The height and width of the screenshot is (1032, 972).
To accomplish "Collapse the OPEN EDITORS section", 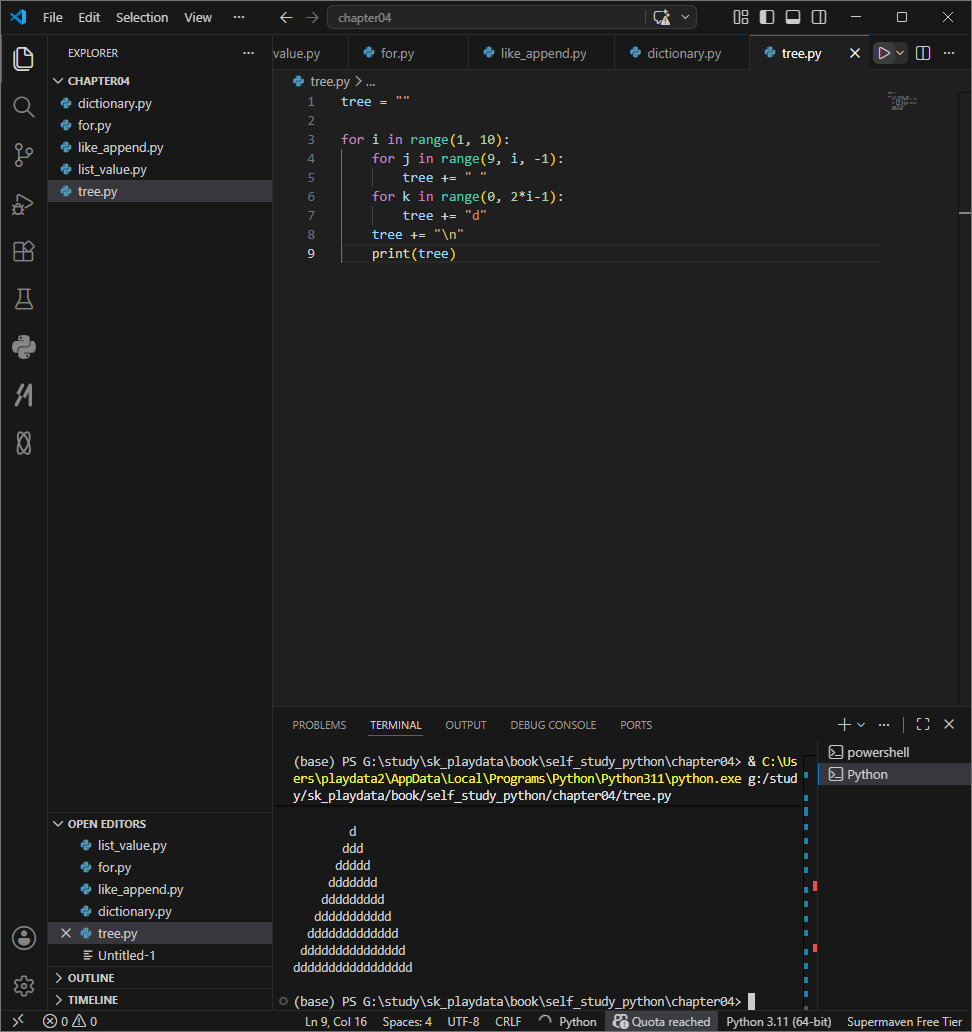I will tap(160, 824).
